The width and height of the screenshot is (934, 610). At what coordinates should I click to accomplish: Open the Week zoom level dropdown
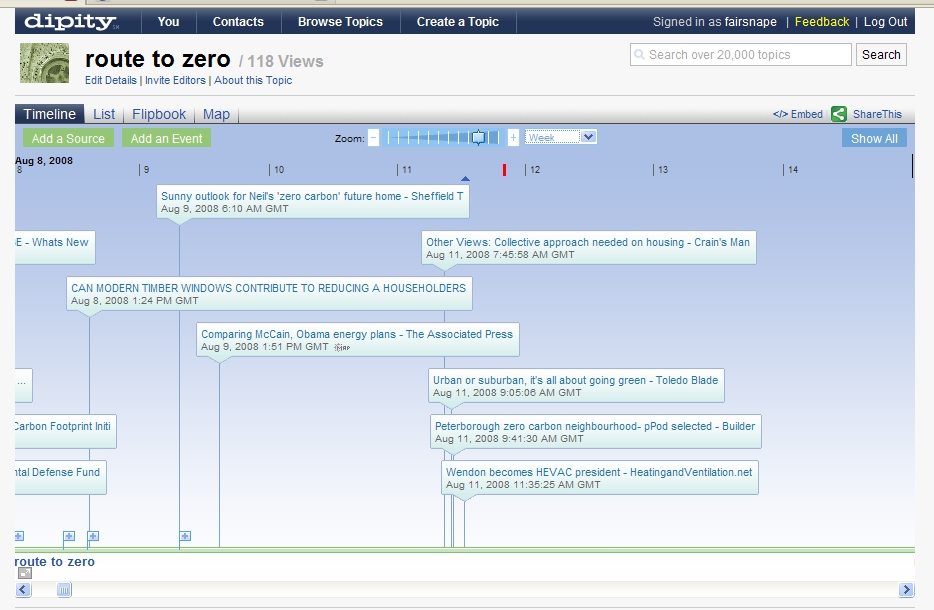point(561,138)
